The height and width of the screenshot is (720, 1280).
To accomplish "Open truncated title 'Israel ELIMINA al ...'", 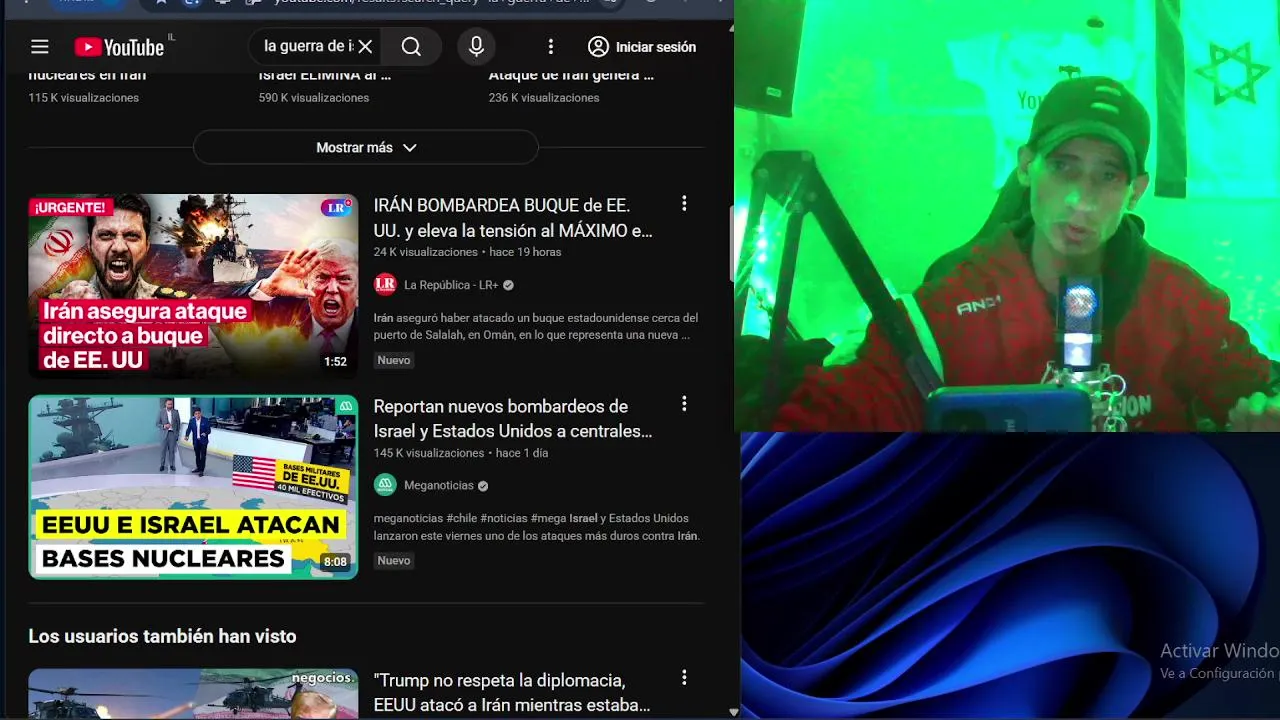I will coord(325,75).
